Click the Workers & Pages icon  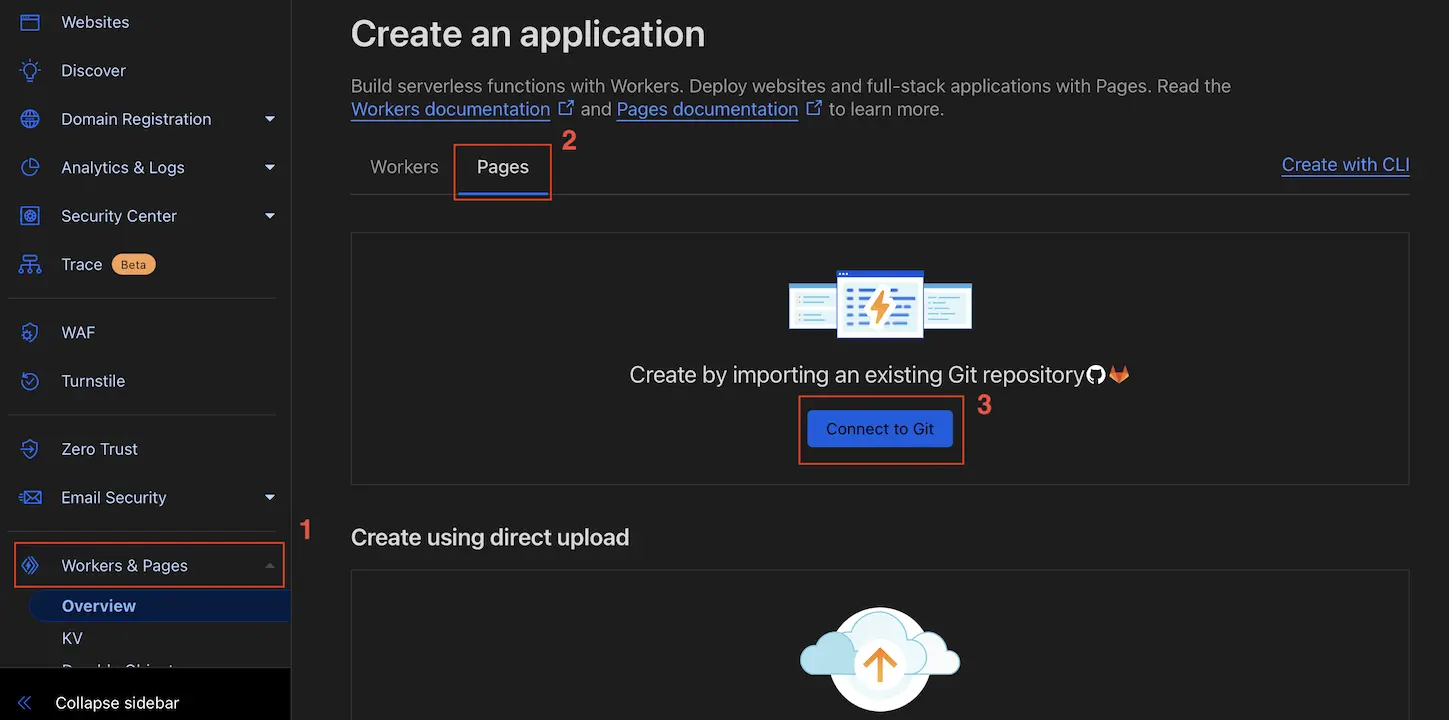(30, 566)
